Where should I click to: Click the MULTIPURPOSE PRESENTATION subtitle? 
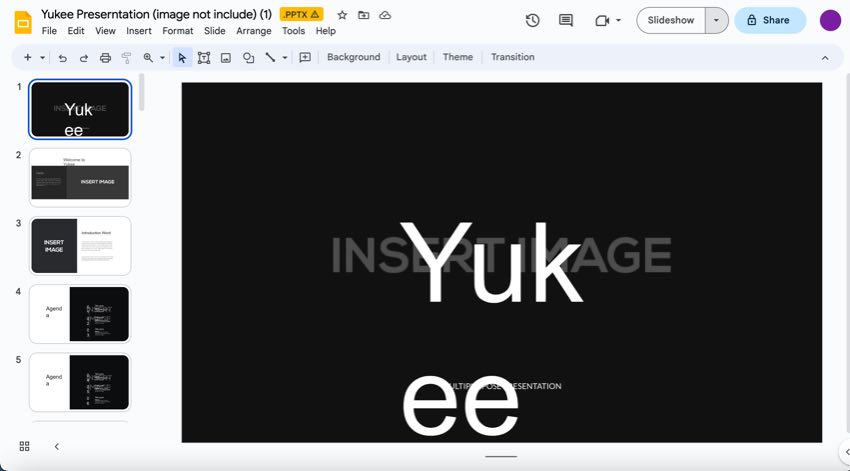[501, 386]
